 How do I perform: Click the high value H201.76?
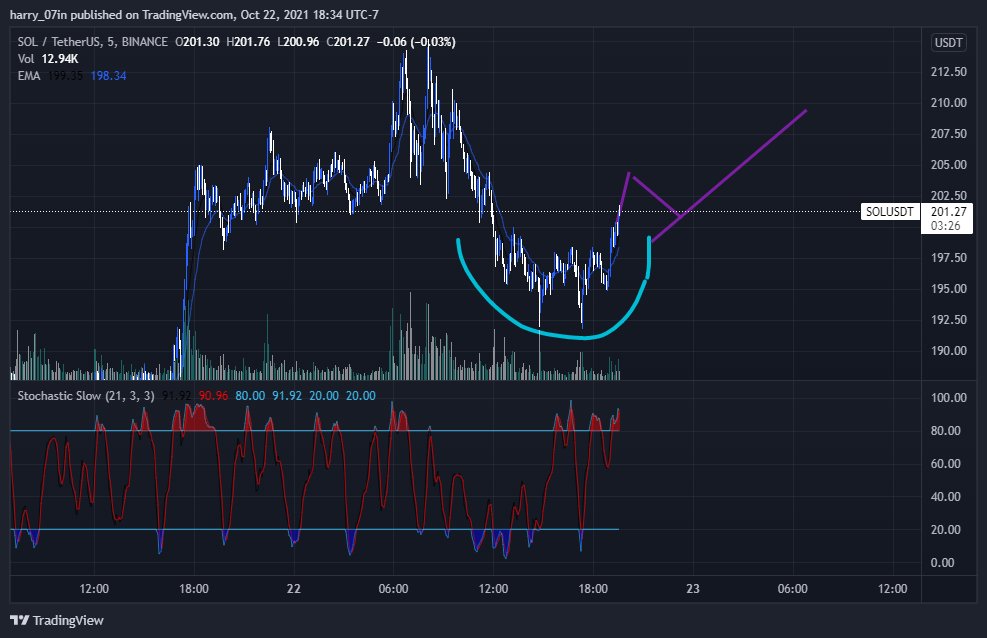click(x=248, y=42)
